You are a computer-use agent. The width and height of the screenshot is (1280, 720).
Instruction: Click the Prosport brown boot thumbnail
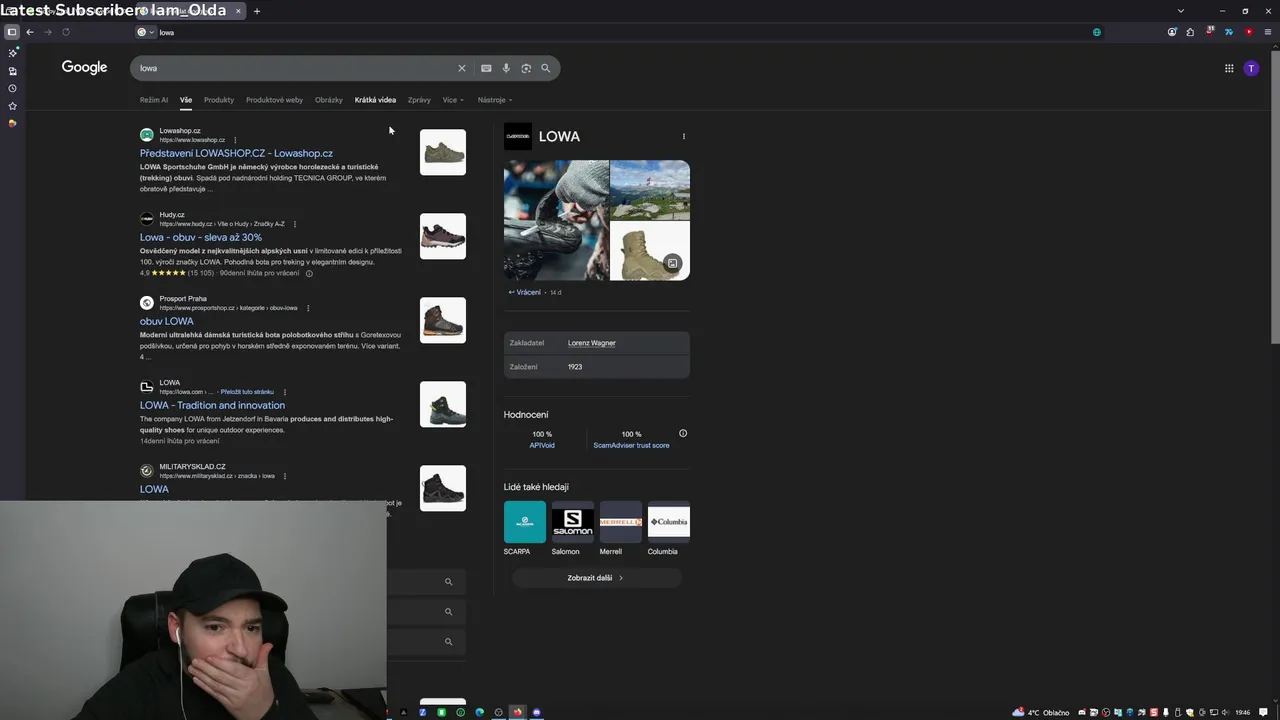click(443, 320)
